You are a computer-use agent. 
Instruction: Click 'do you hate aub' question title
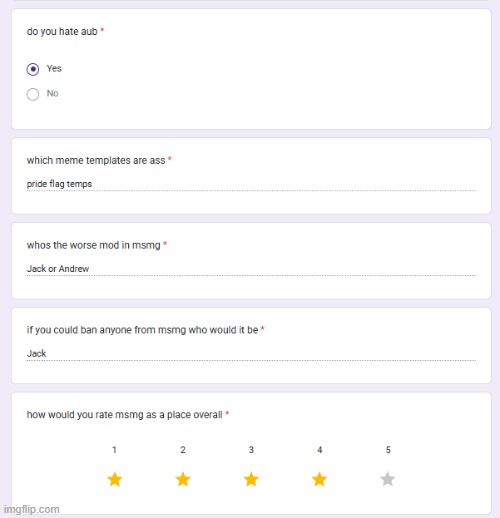click(x=62, y=31)
